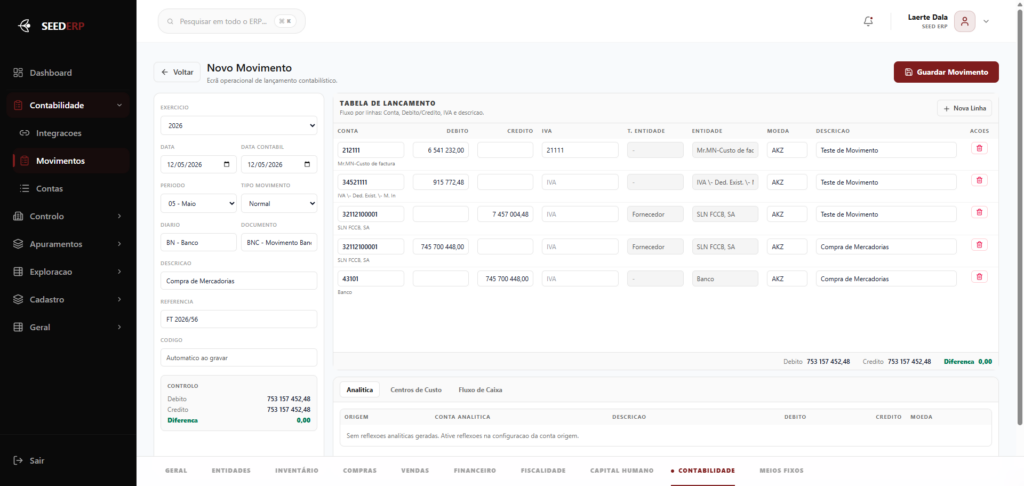Expand the Exploracao sidebar section
The width and height of the screenshot is (1024, 486).
point(120,271)
